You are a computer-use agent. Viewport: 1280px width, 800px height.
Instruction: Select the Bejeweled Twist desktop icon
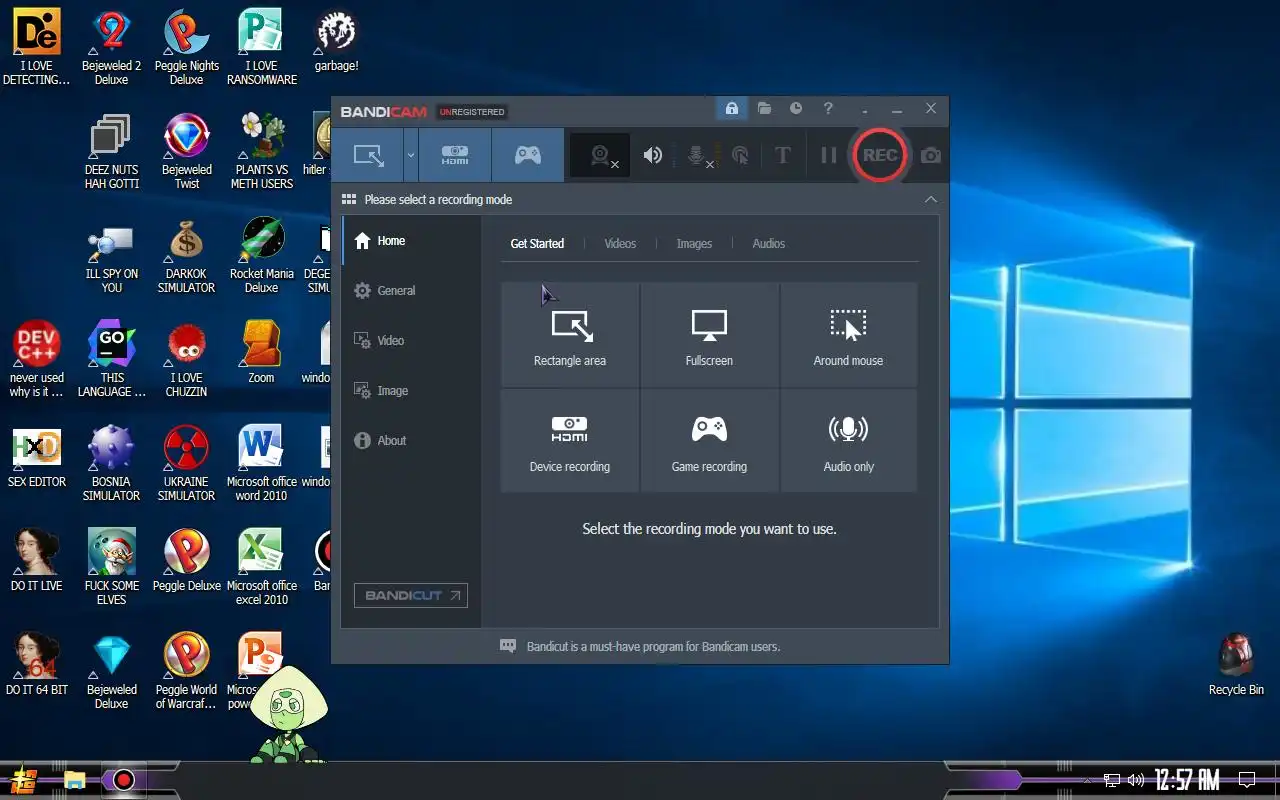[186, 152]
